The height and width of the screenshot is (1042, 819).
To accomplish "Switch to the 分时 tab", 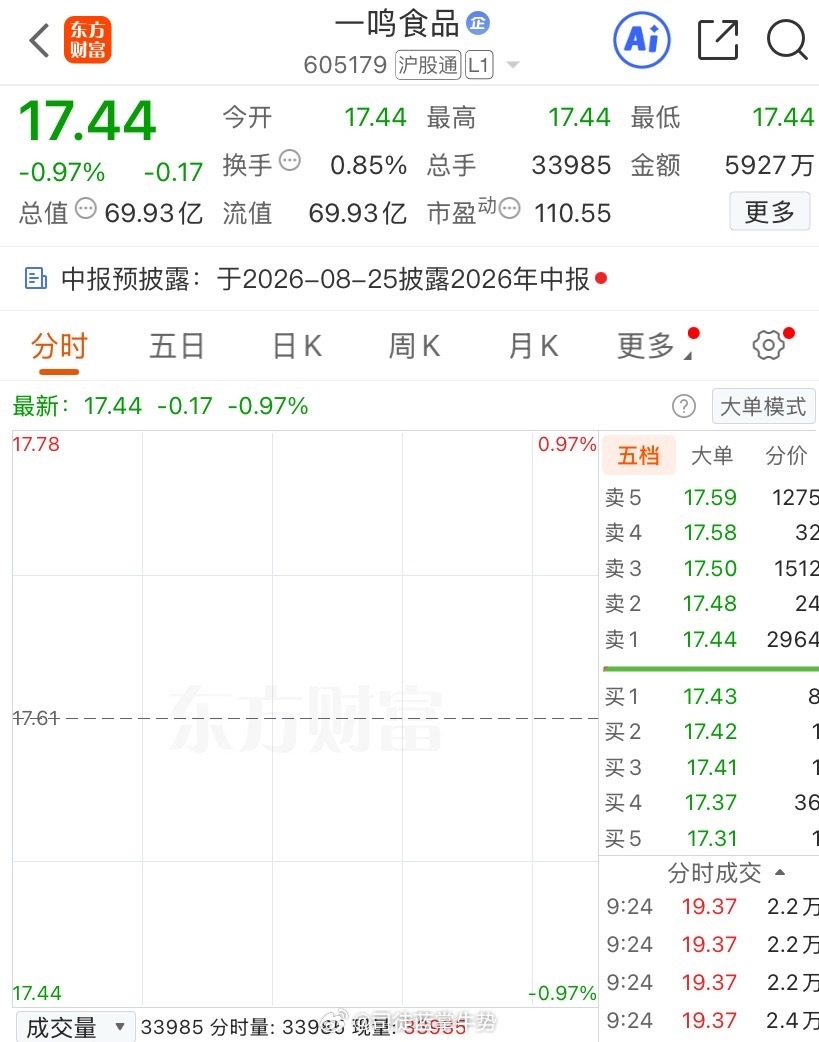I will (59, 346).
